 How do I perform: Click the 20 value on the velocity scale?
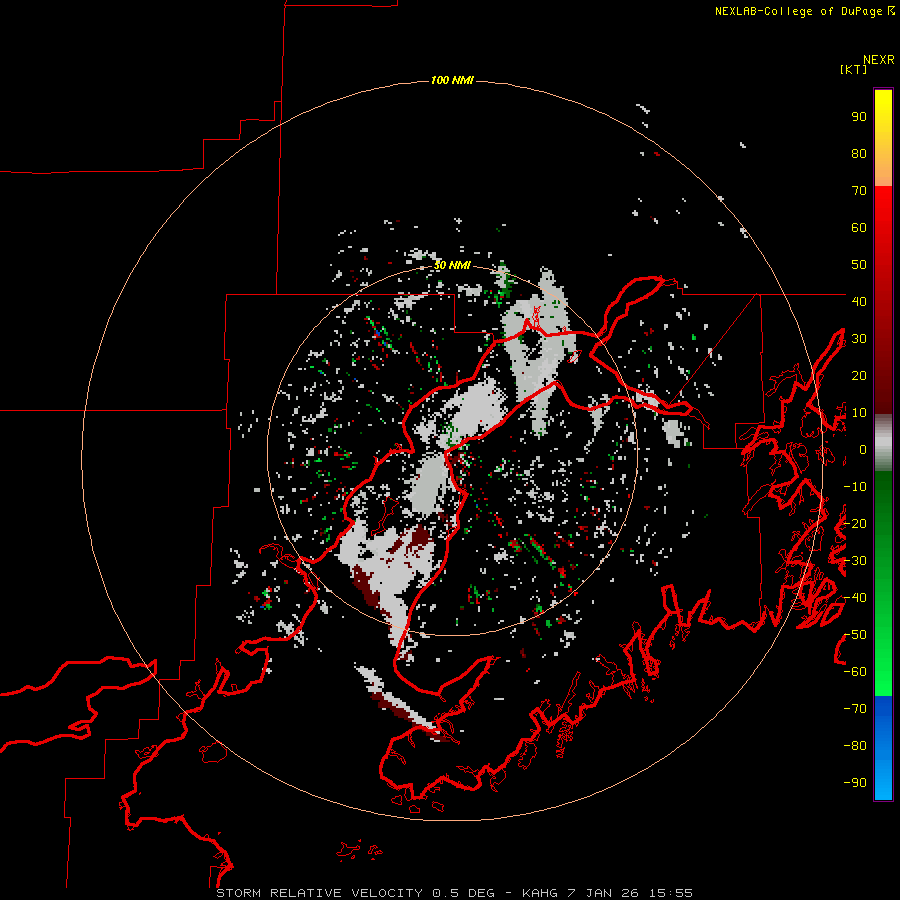tap(859, 376)
